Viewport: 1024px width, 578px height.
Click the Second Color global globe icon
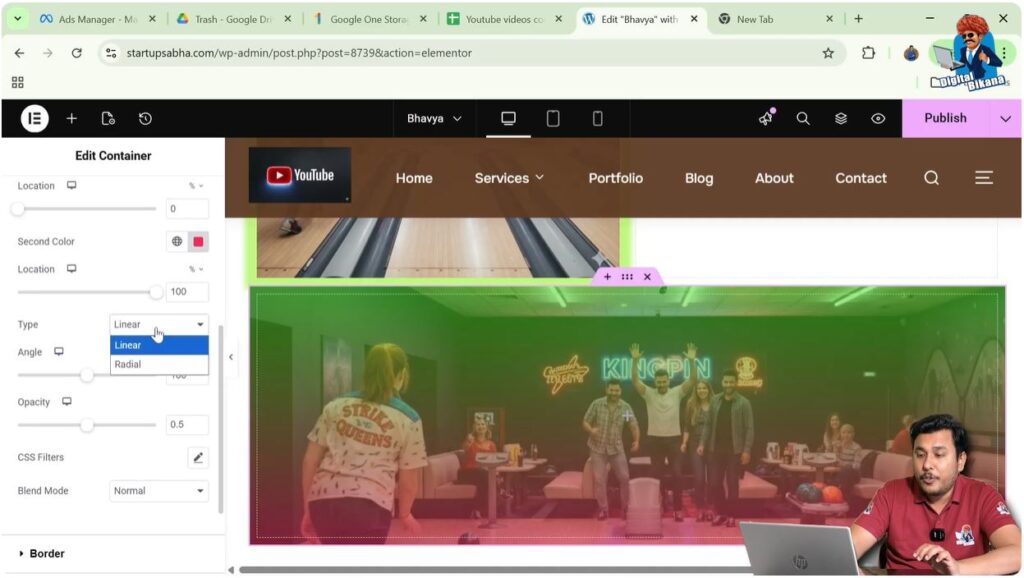click(x=177, y=241)
